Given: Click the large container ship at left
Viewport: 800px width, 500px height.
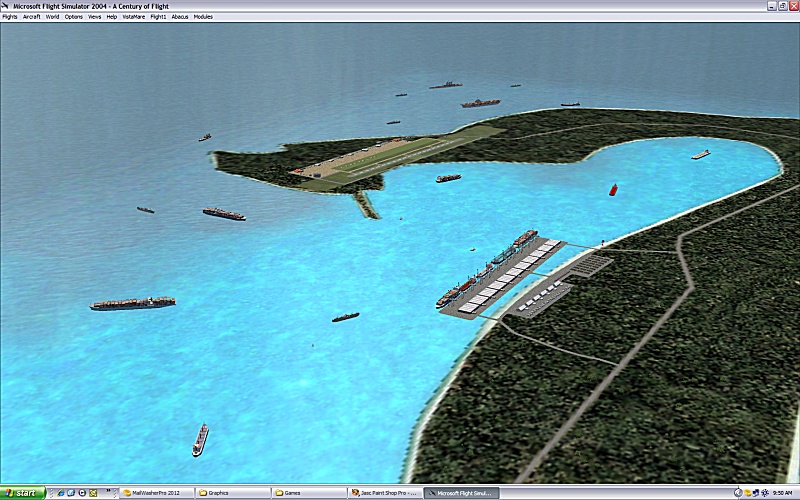Looking at the screenshot, I should 133,303.
